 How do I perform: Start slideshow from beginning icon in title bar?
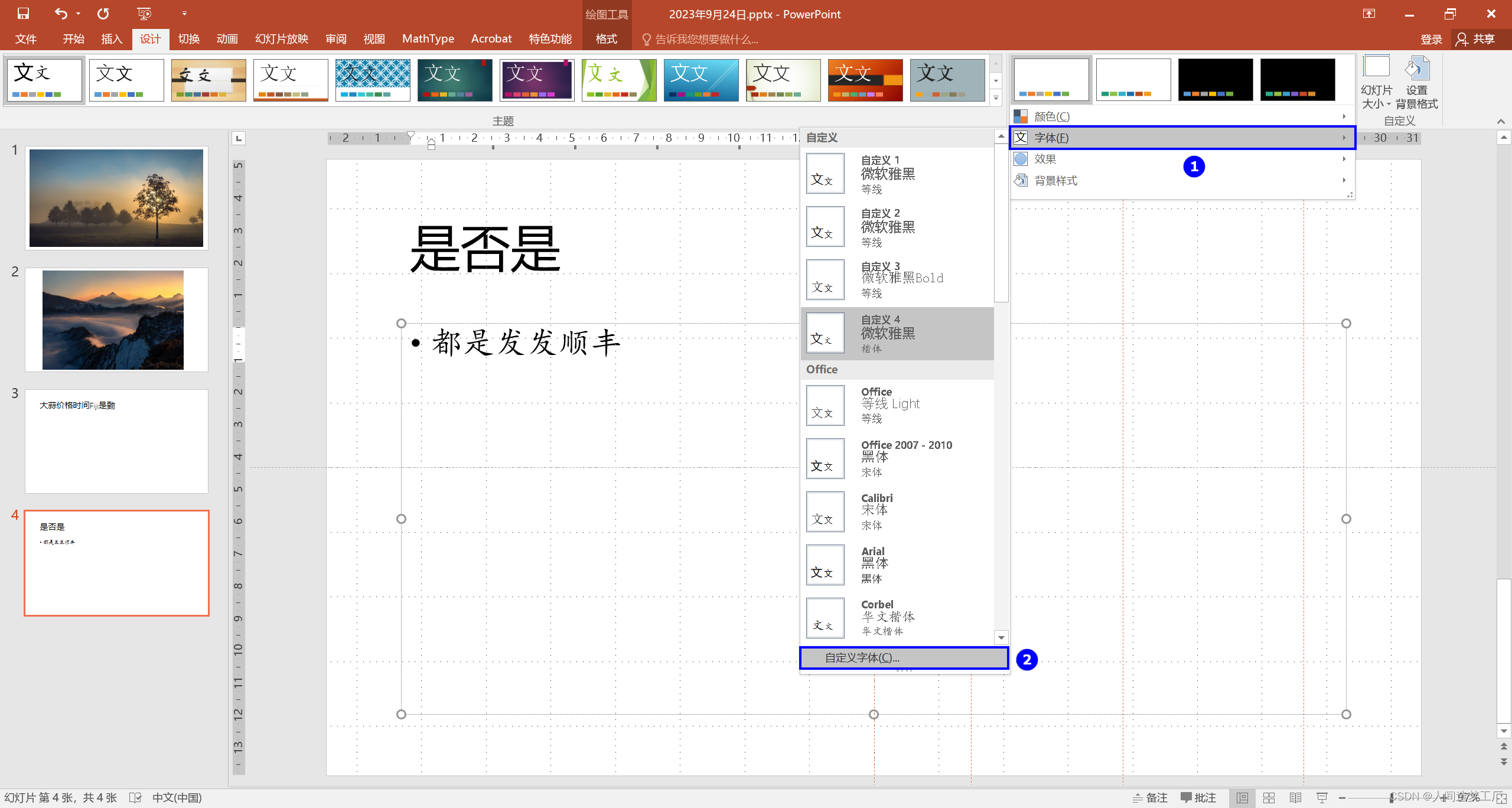144,14
